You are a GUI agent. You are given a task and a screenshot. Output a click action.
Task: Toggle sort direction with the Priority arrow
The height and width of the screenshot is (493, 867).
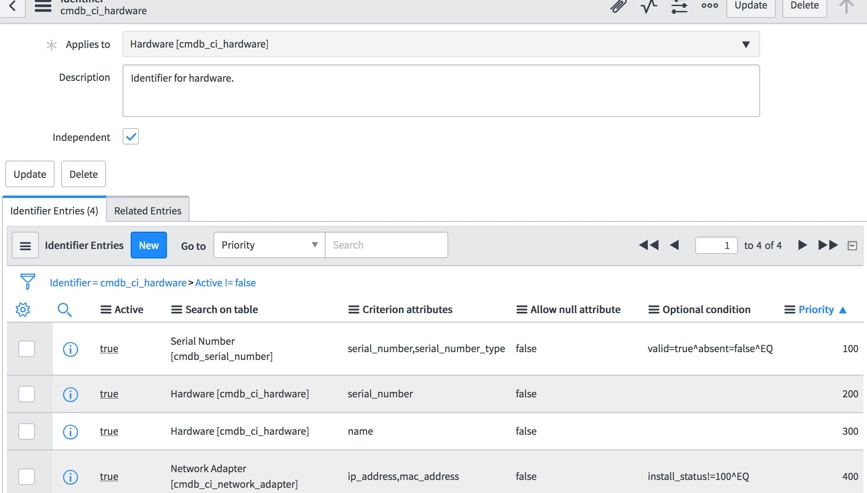point(843,310)
